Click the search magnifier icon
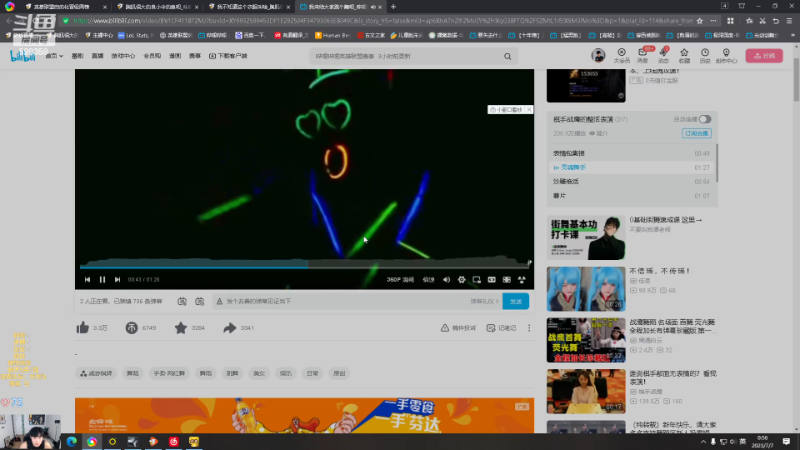800x450 pixels. point(508,56)
